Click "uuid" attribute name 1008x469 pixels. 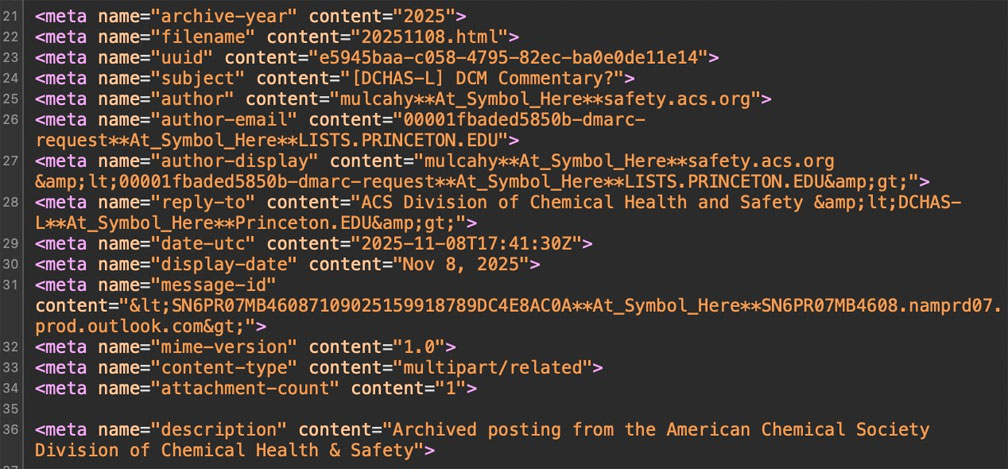coord(182,58)
